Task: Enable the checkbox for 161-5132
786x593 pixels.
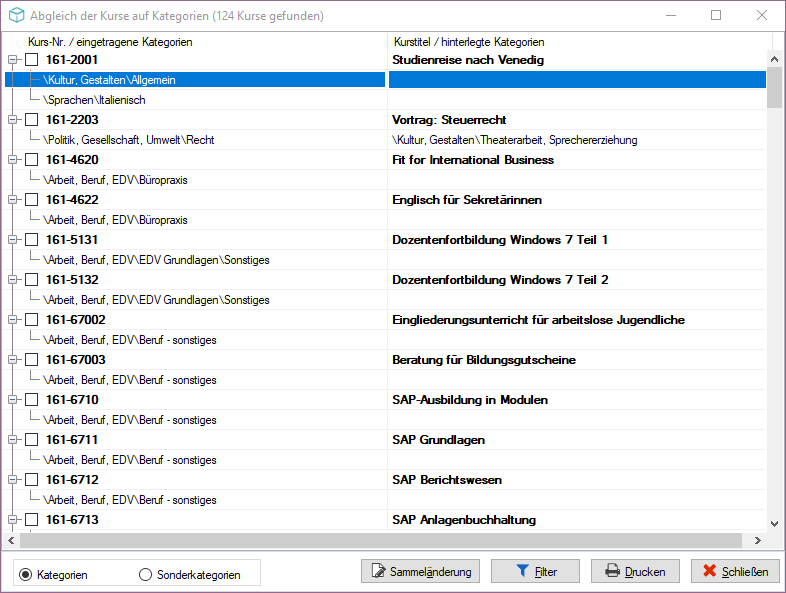Action: (32, 280)
